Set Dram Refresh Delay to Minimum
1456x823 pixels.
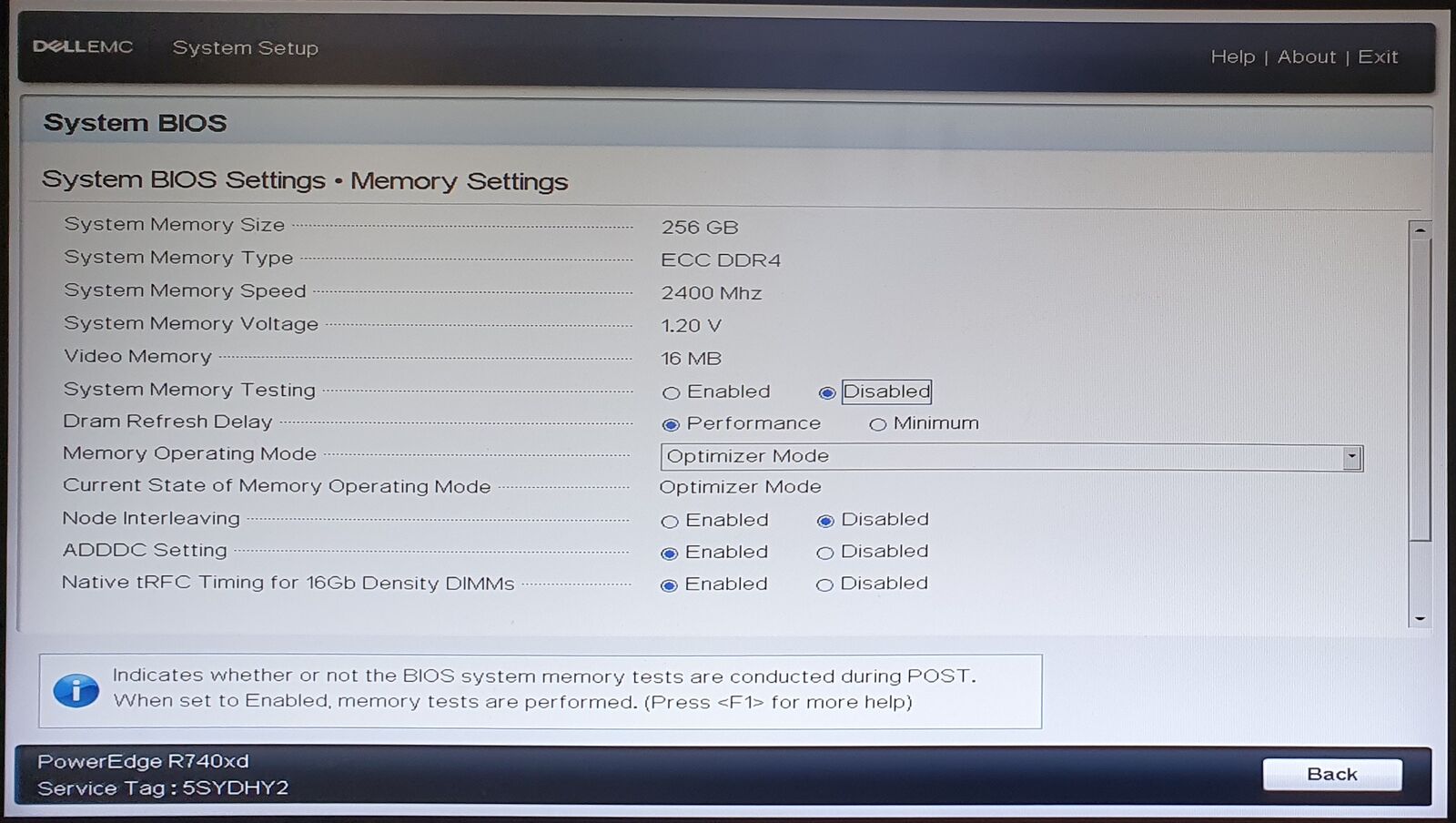click(x=877, y=424)
